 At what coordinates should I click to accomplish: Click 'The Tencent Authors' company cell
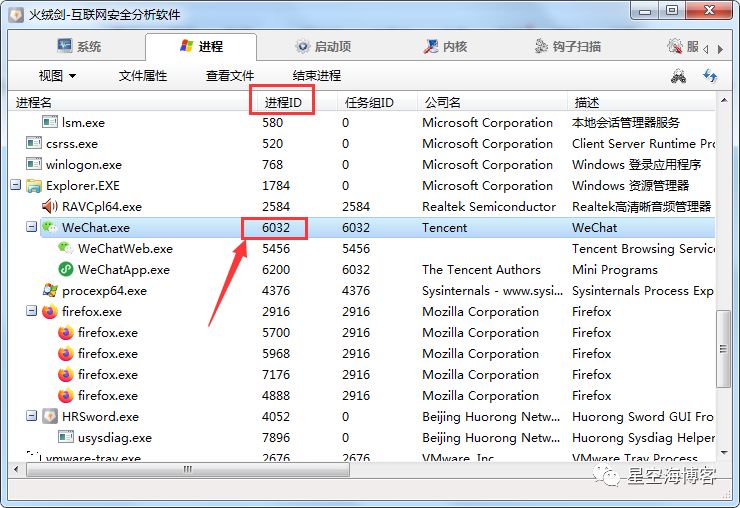[481, 270]
